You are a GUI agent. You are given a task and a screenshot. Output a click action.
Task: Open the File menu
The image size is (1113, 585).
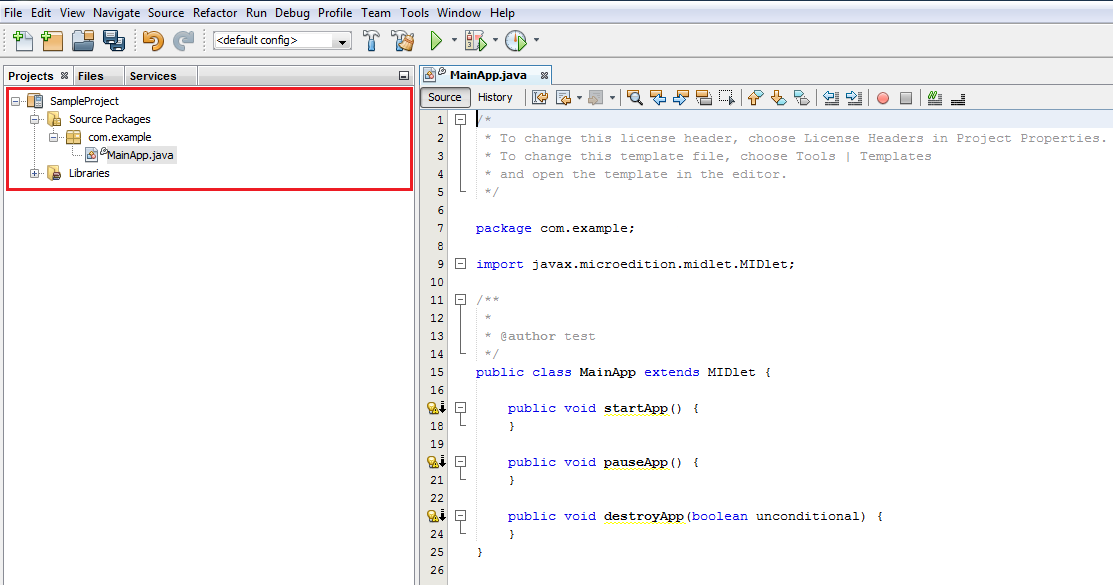point(13,13)
